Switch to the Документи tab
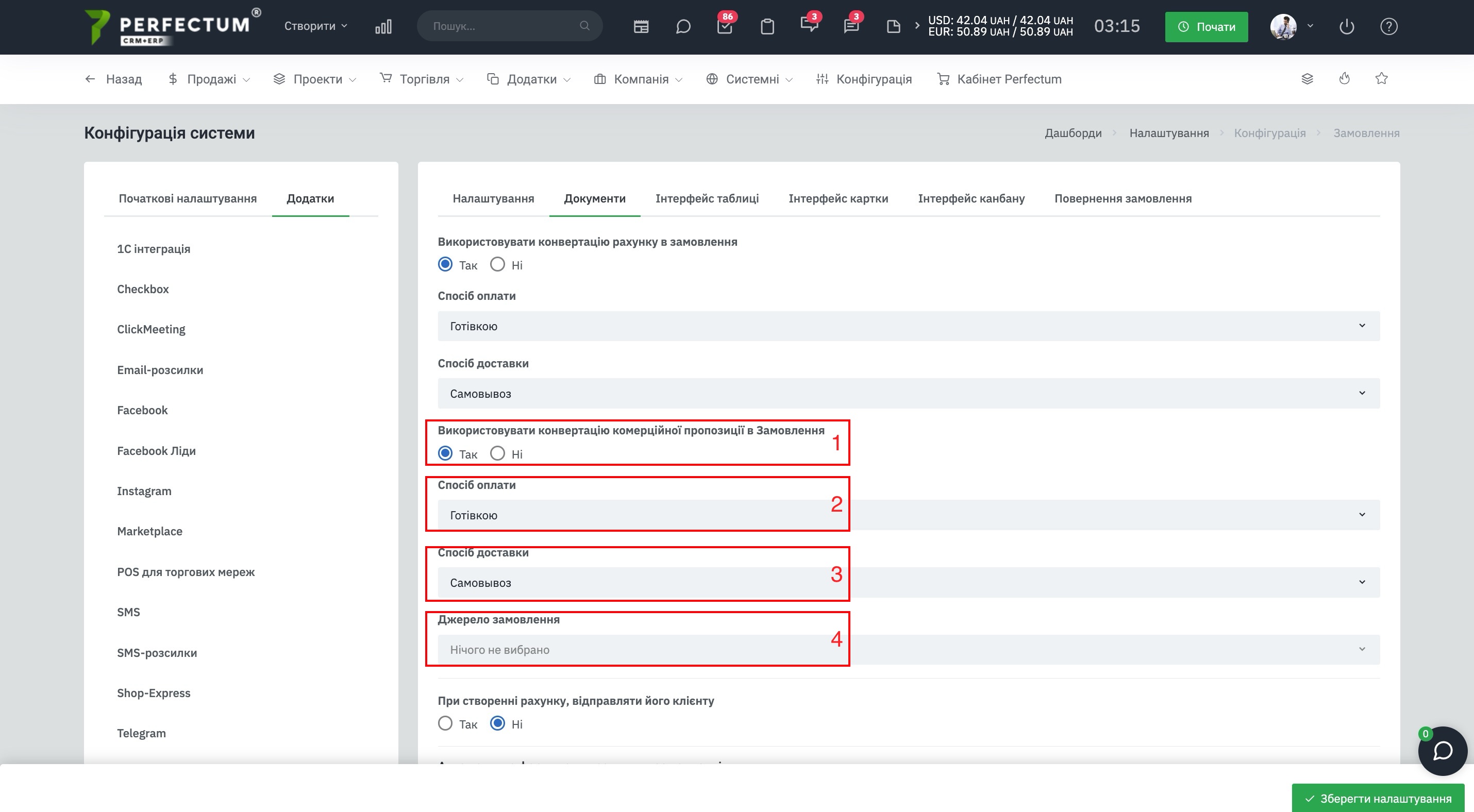1474x812 pixels. point(595,198)
